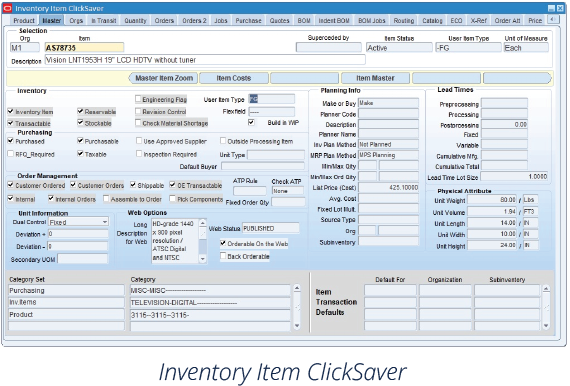The width and height of the screenshot is (570, 386).
Task: Select the Purchase tab
Action: 248,21
